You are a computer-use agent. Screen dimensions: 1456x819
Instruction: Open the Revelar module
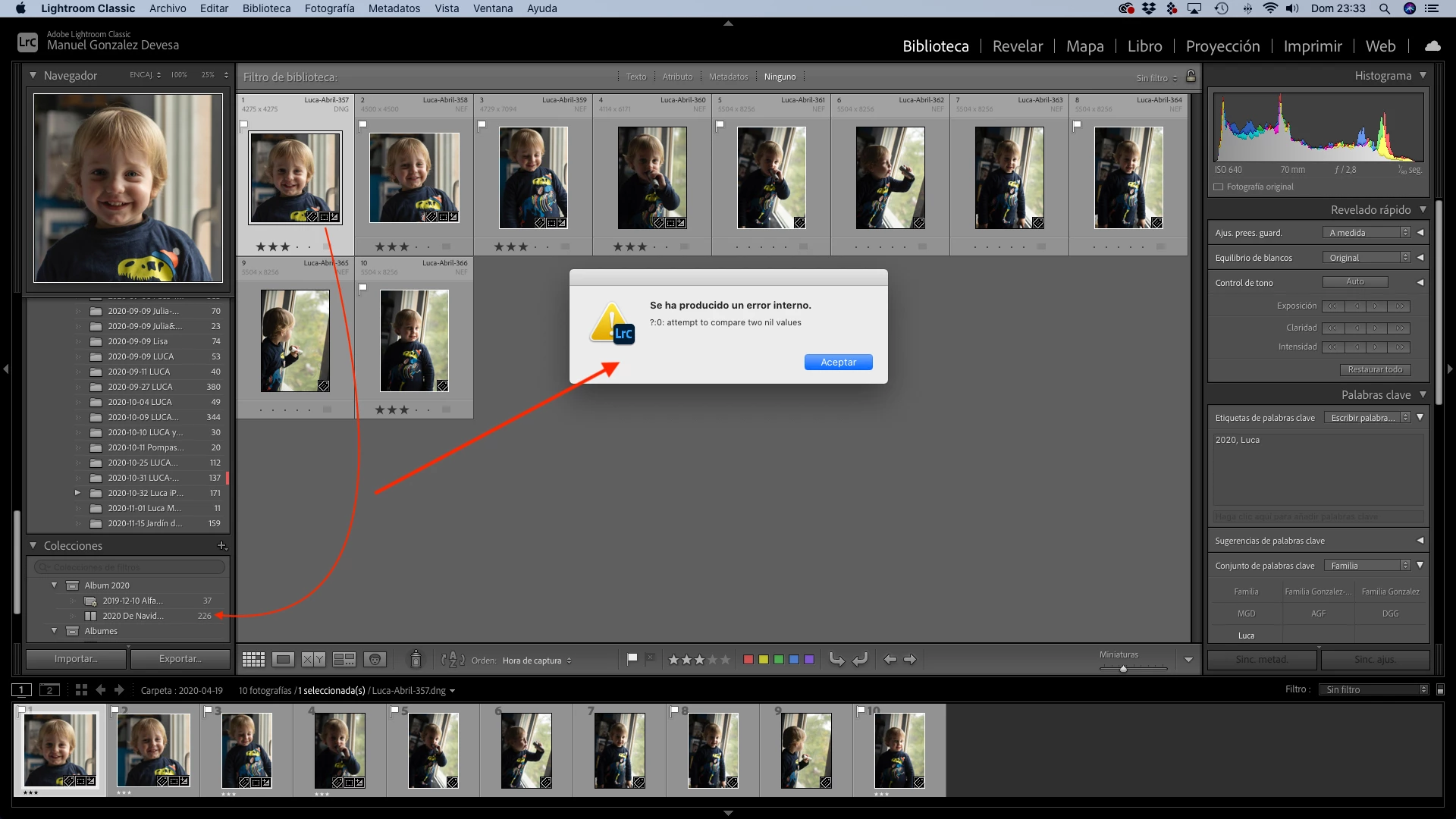click(x=1017, y=46)
